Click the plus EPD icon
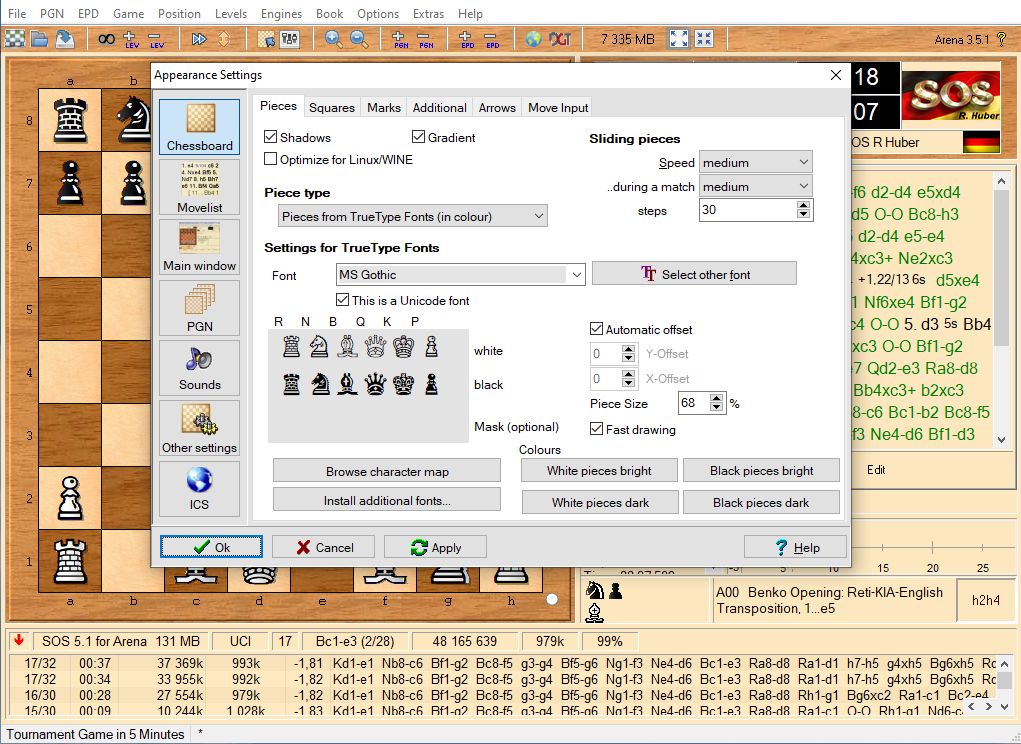This screenshot has width=1021, height=744. [467, 39]
